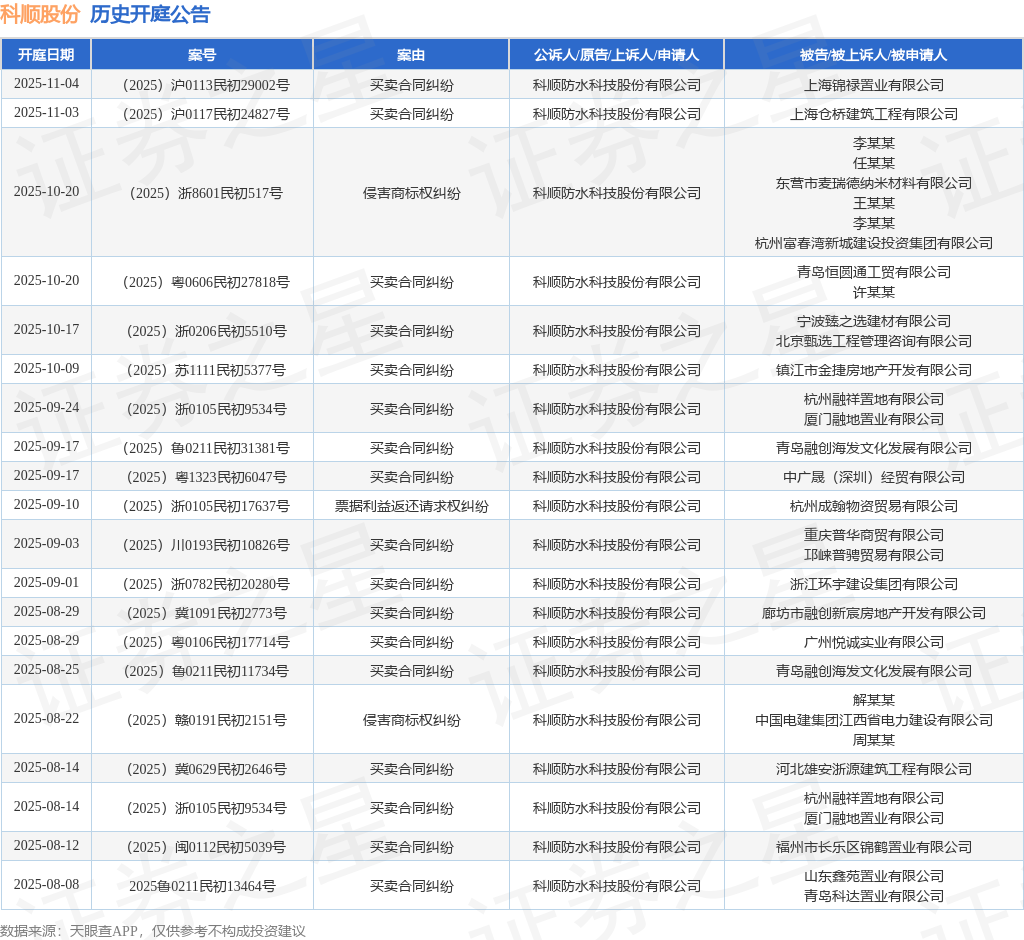Click defendant 邛崃普骋贸易有限公司

click(874, 555)
